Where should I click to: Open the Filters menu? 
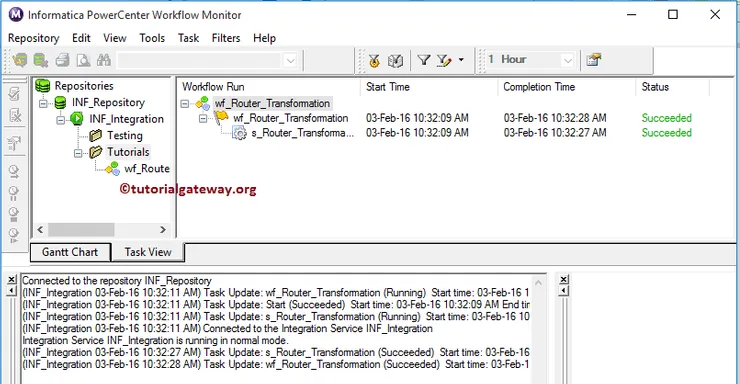point(226,38)
